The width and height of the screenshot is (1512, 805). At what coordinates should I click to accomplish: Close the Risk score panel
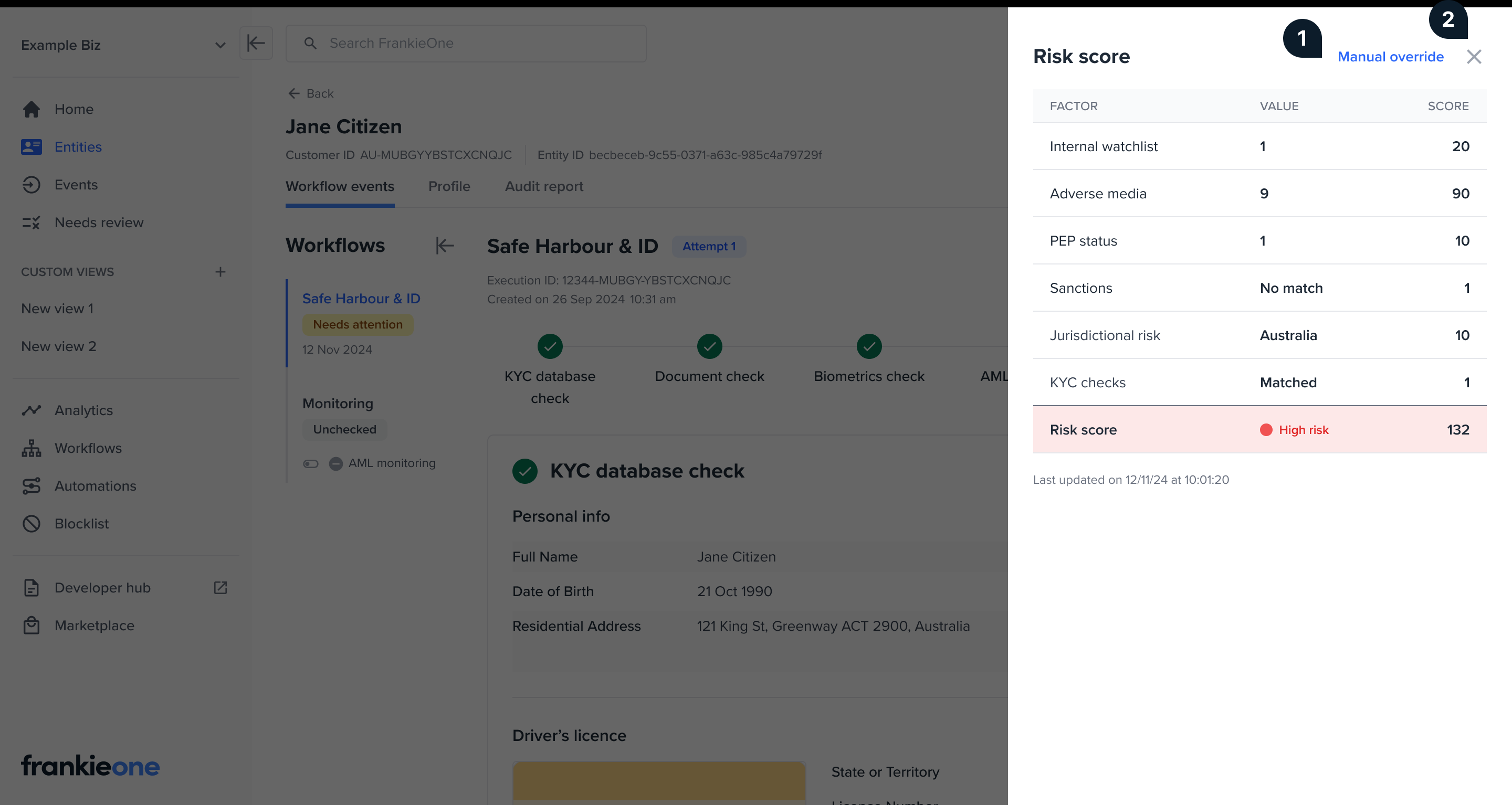pos(1473,57)
